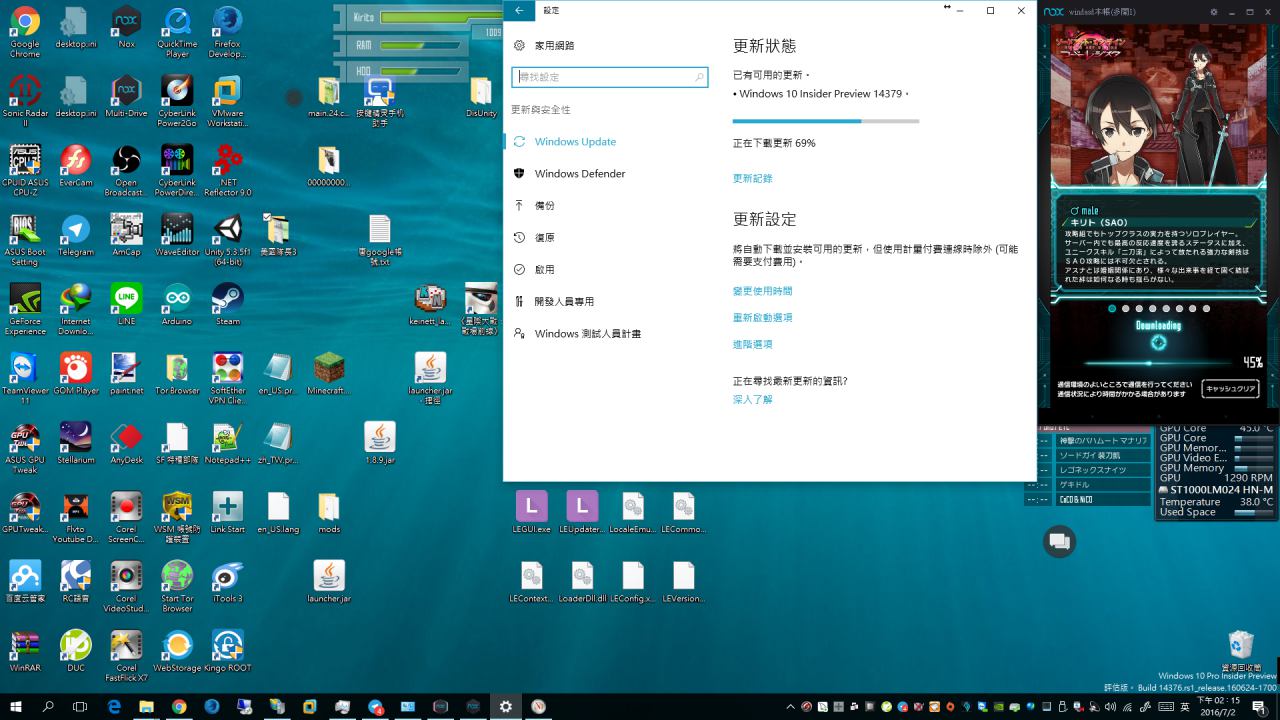Click the 更新紀錄 link
The width and height of the screenshot is (1280, 720).
pyautogui.click(x=752, y=179)
